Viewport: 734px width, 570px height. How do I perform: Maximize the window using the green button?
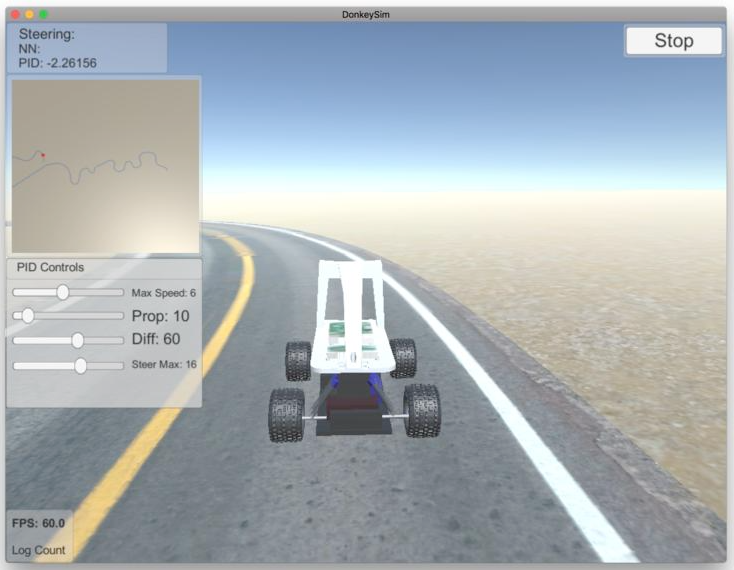43,14
